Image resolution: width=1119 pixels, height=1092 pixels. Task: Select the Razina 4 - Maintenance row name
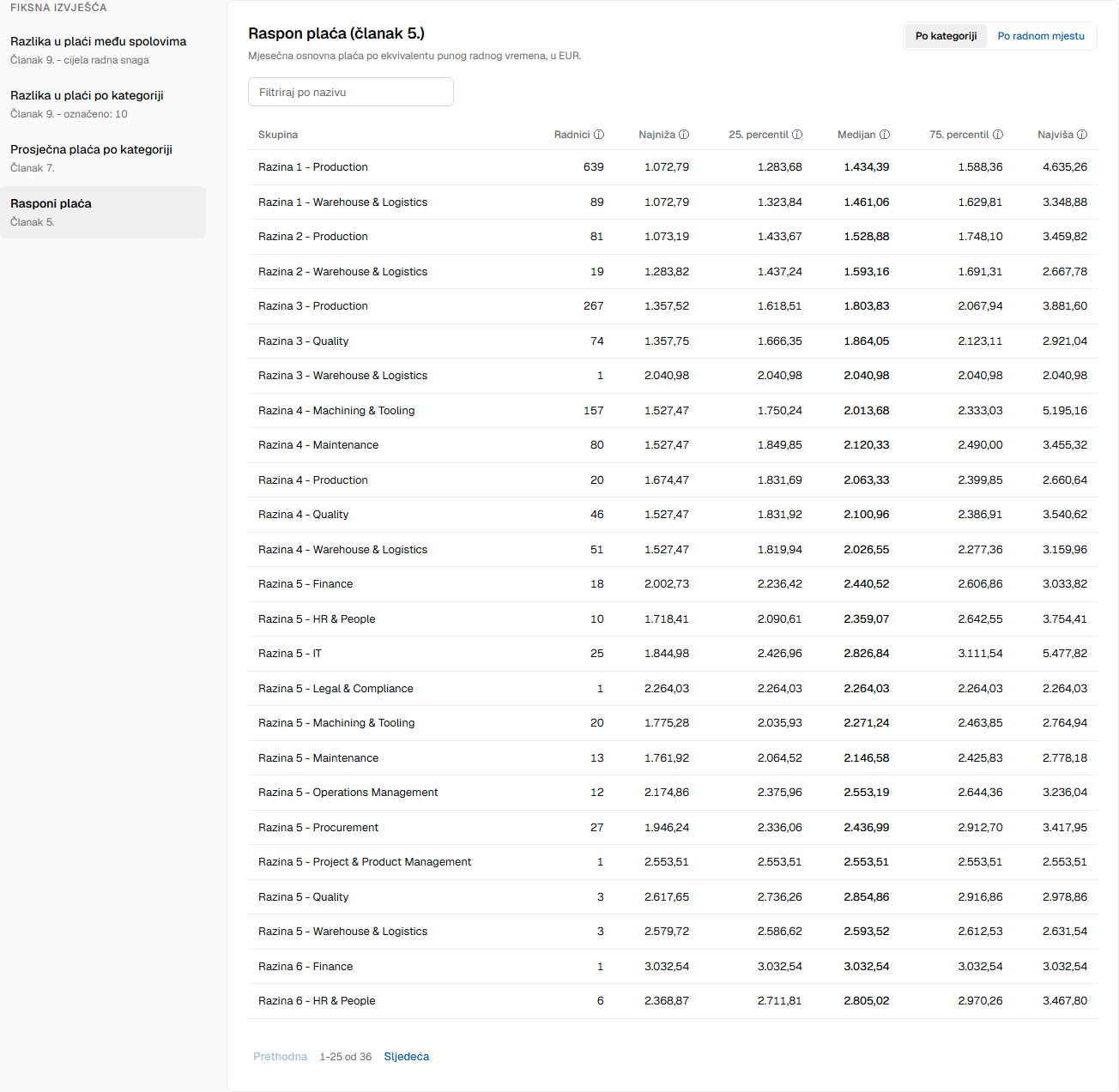(x=318, y=445)
